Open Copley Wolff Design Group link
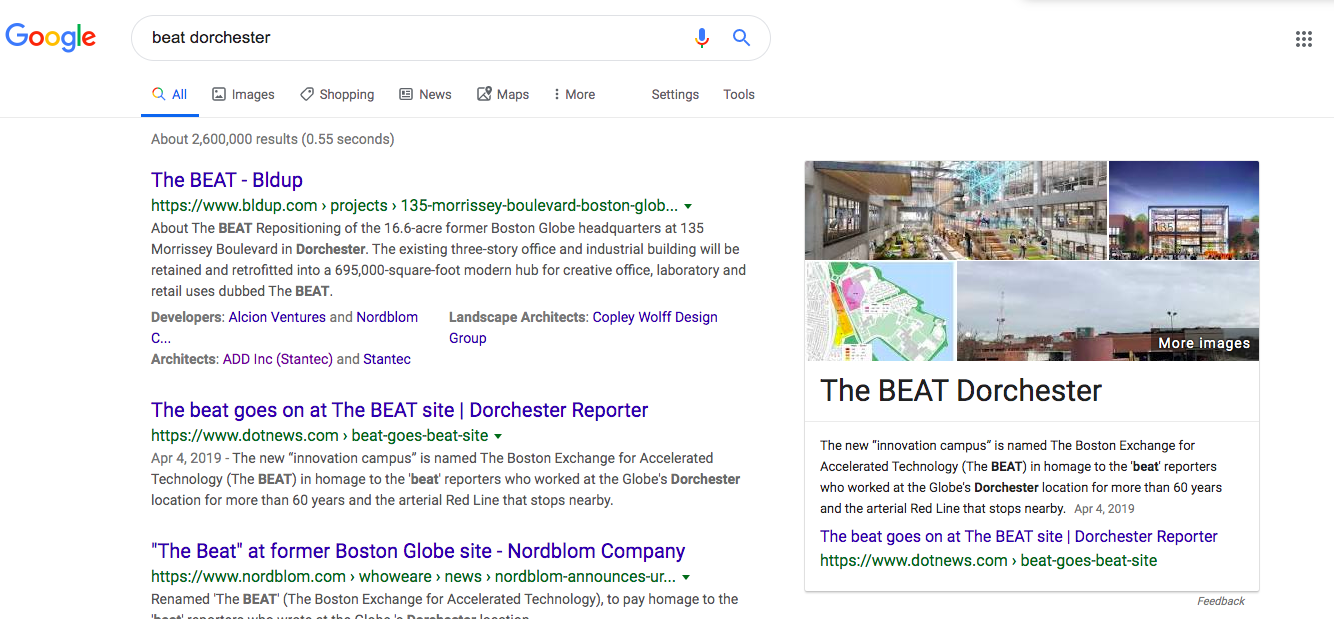 [x=583, y=327]
